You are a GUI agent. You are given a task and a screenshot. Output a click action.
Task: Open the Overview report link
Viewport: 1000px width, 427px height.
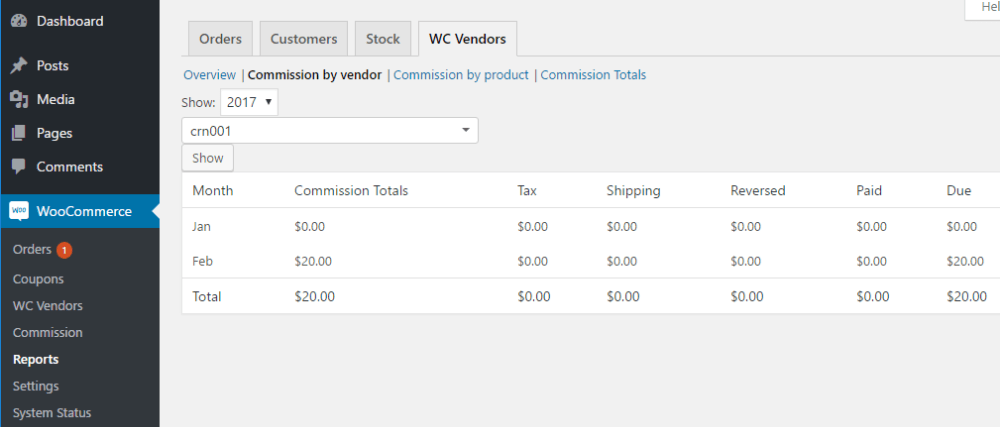[209, 75]
